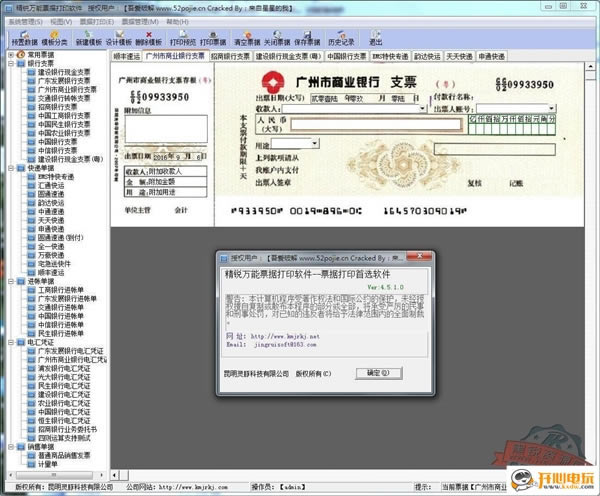The height and width of the screenshot is (496, 600).
Task: Select 交通银行转帐支票 in the tree
Action: [64, 98]
